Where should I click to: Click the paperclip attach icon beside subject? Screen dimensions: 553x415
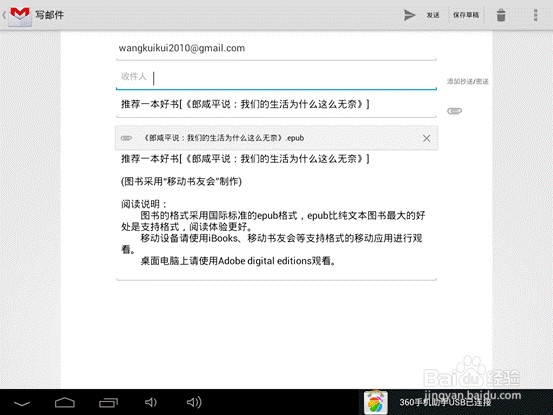[x=454, y=111]
